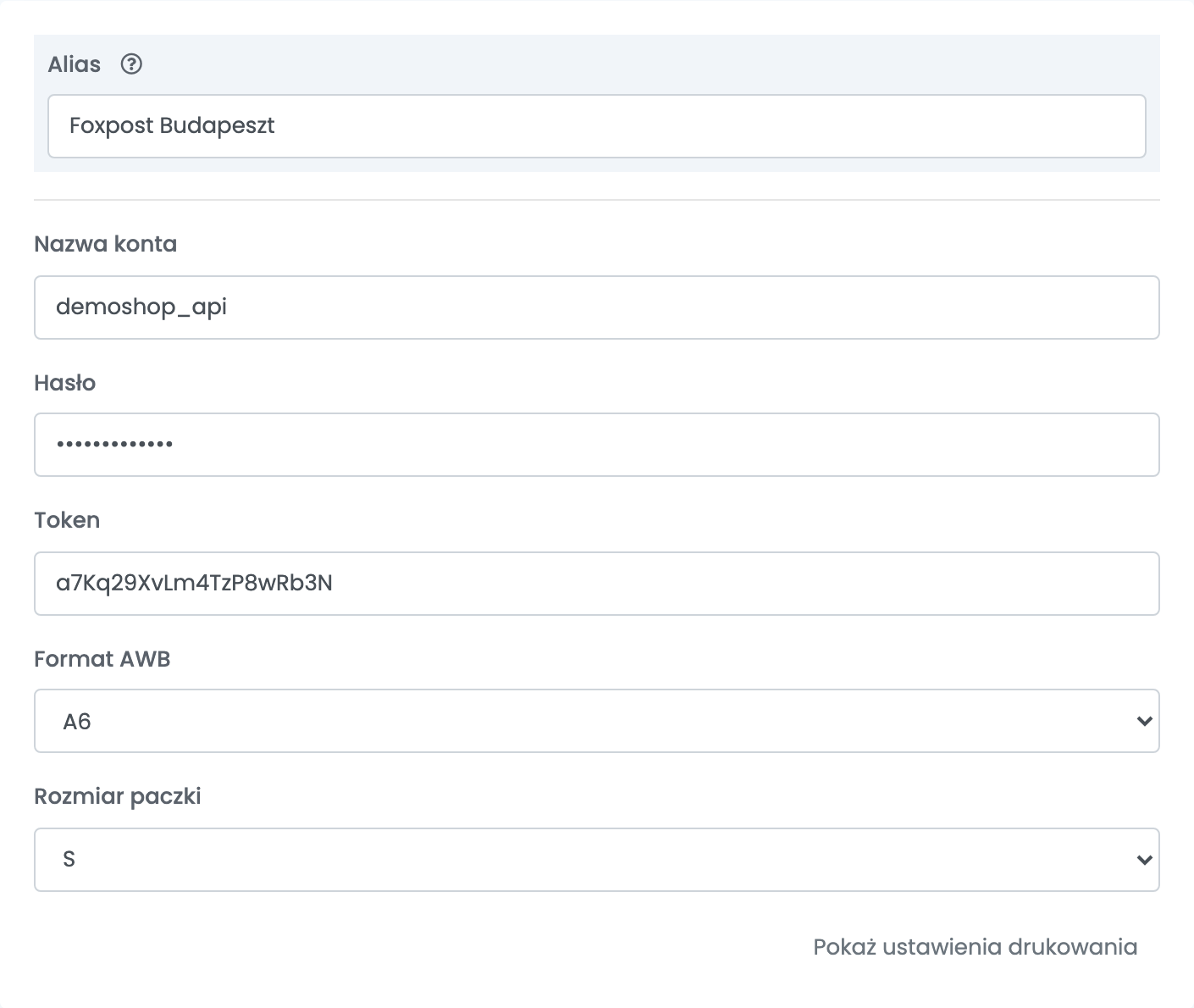Viewport: 1194px width, 1008px height.
Task: Click the Alias field containing Foxpost Budapeszt
Action: 597,126
